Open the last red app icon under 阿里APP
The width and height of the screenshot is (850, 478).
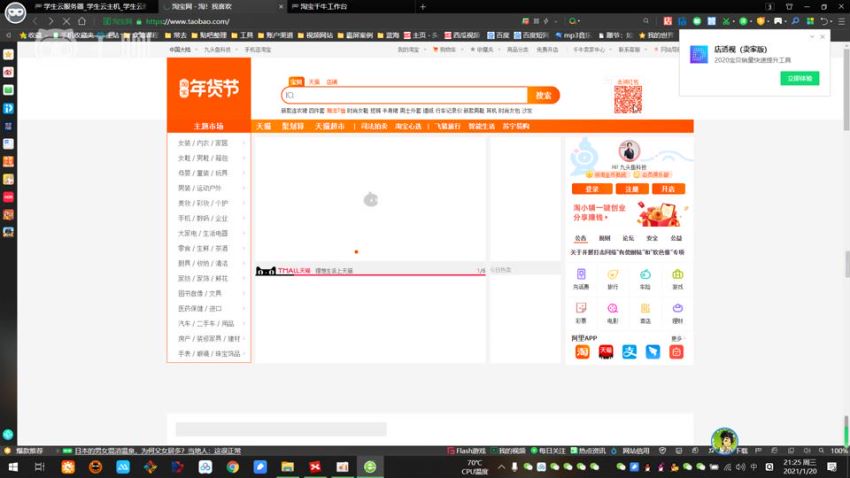676,352
